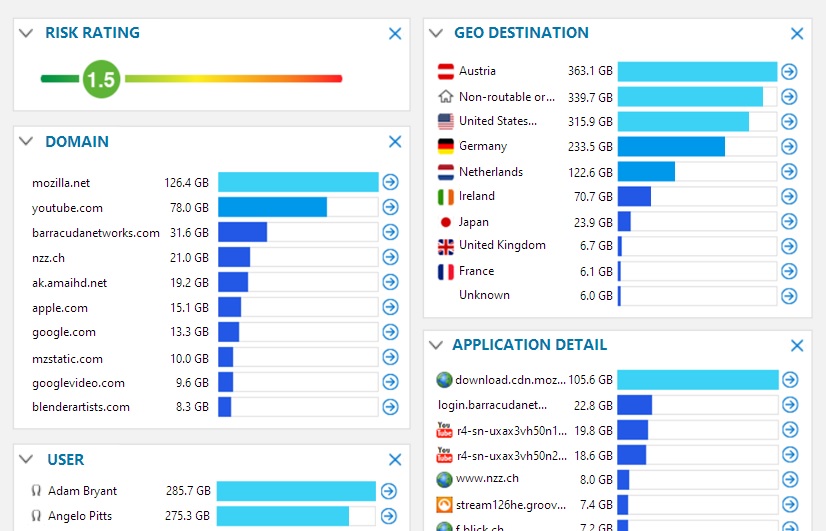Open details arrow for mozilla.net domain
Viewport: 826px width, 531px height.
click(390, 182)
